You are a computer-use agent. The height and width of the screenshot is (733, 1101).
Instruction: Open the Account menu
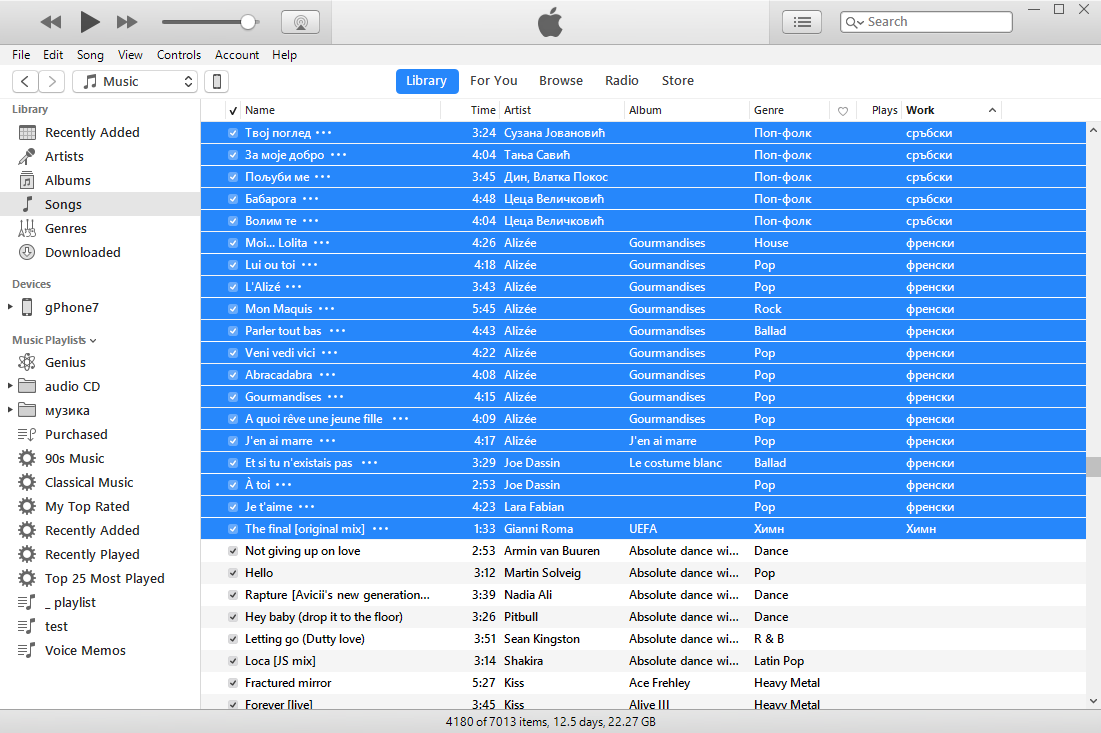pos(237,55)
